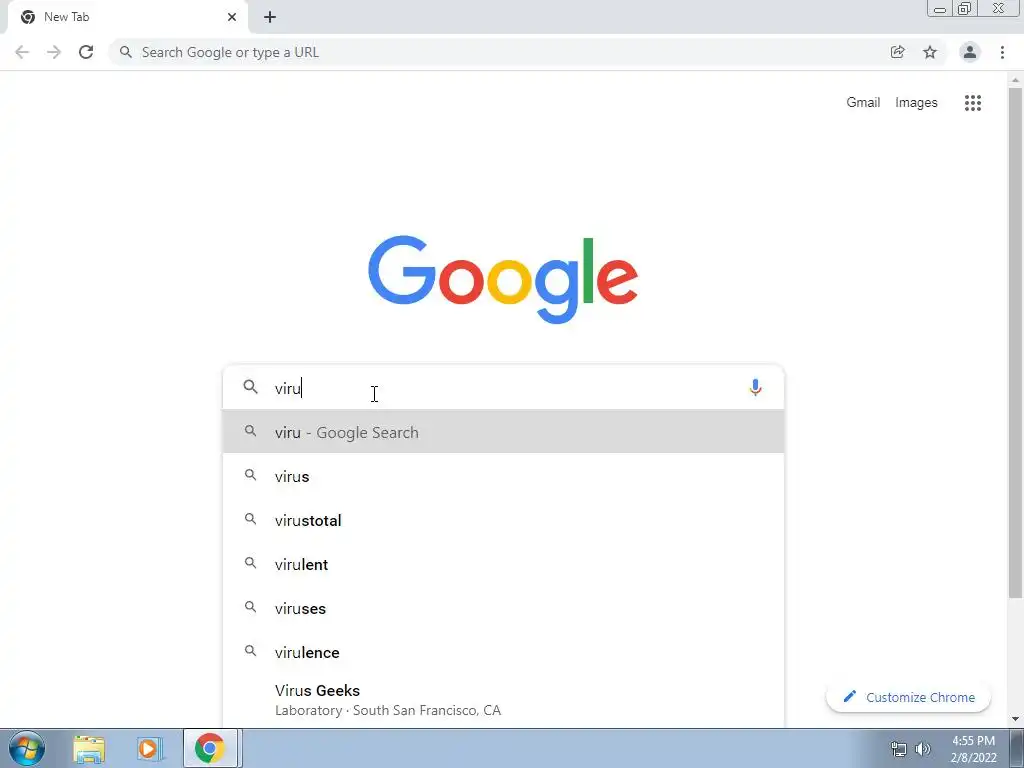Screen dimensions: 1024x768
Task: Open the Images link
Action: (x=916, y=103)
